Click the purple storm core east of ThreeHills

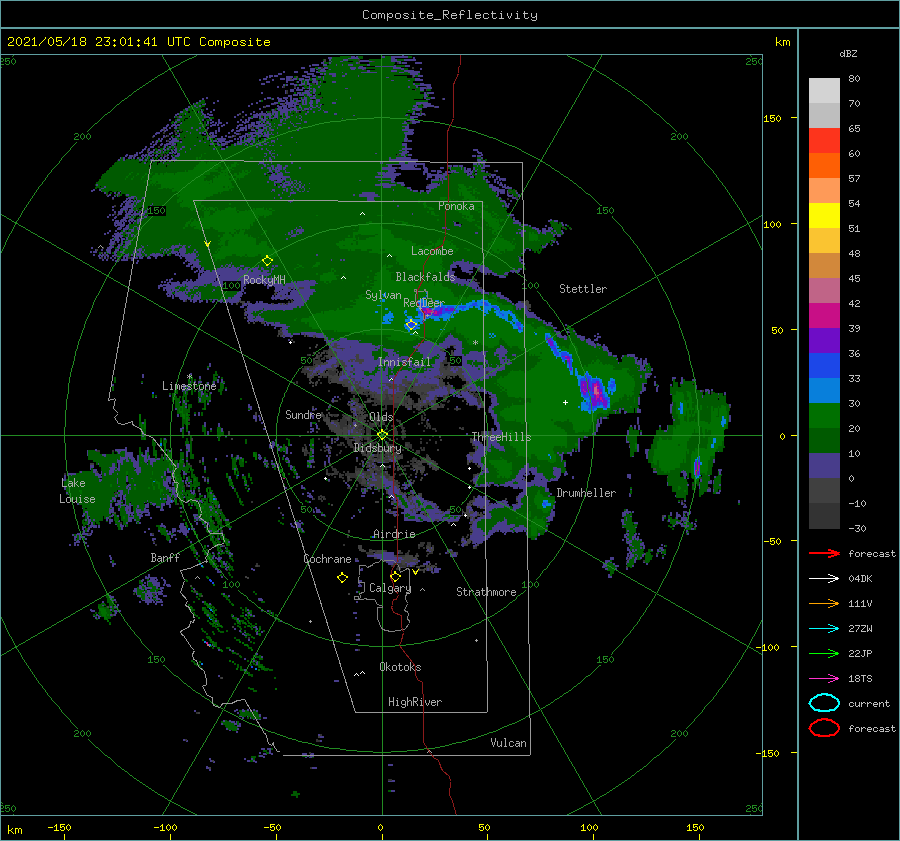595,391
